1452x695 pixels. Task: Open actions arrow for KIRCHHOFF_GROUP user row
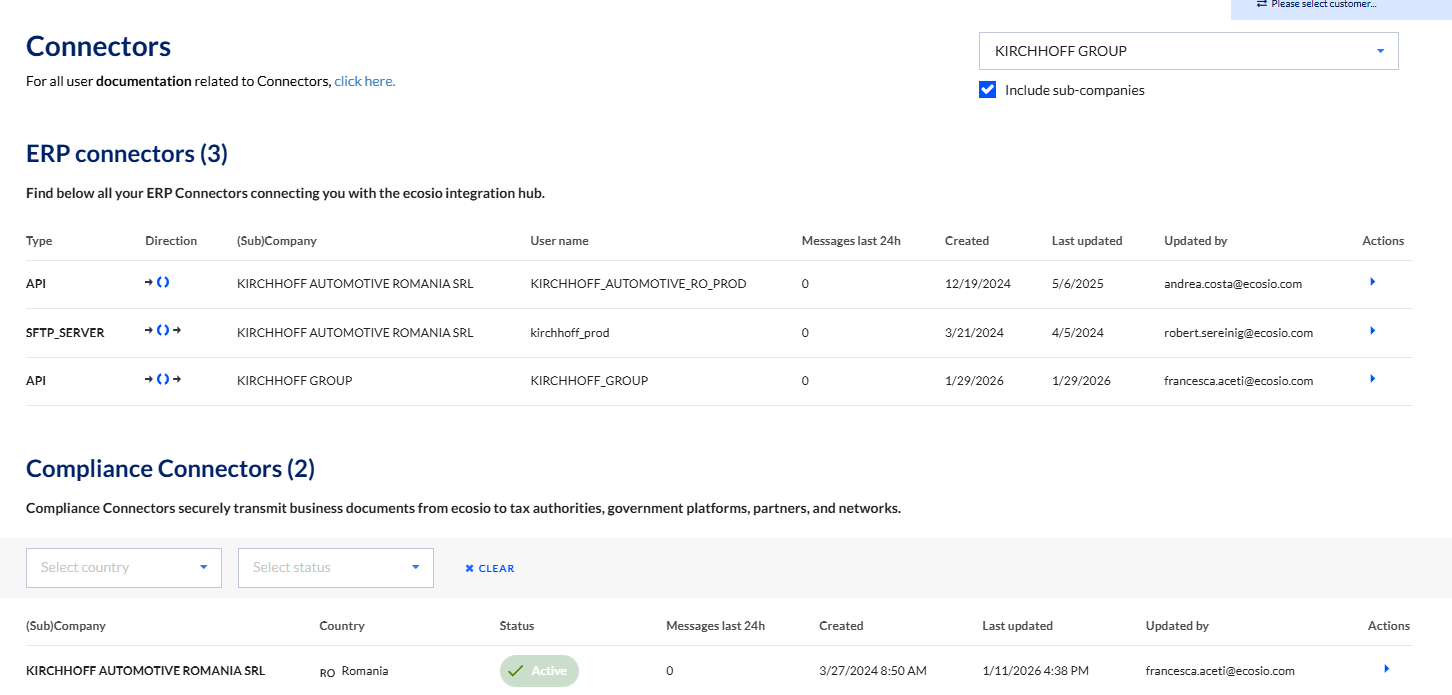(1372, 379)
